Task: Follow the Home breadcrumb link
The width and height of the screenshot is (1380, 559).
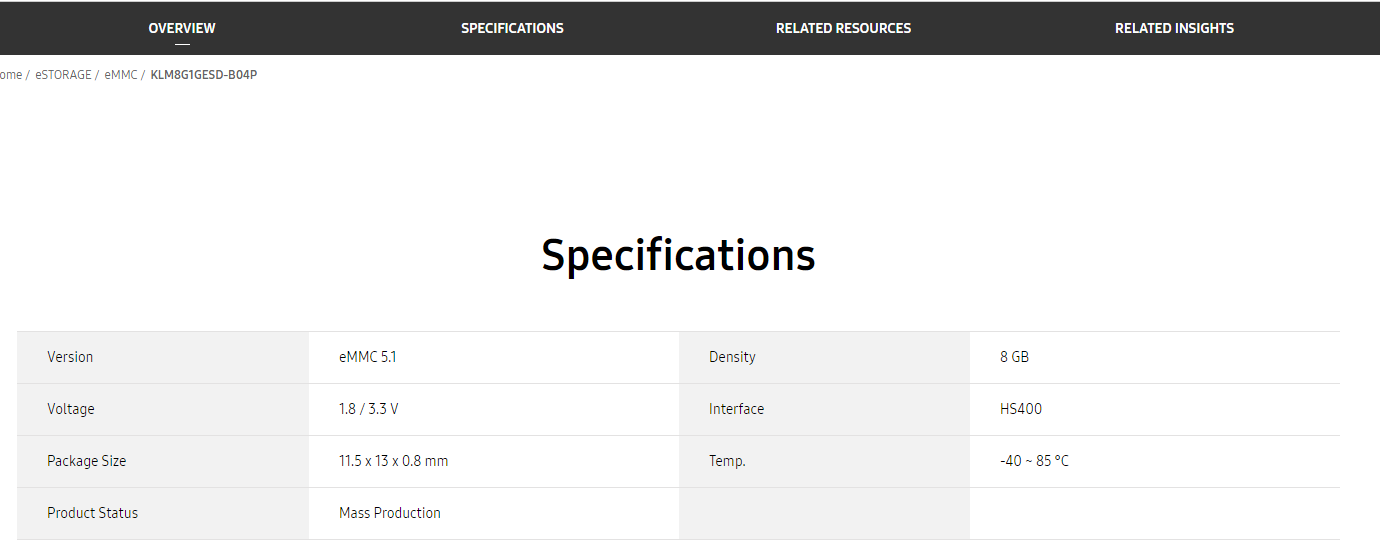Action: click(10, 75)
